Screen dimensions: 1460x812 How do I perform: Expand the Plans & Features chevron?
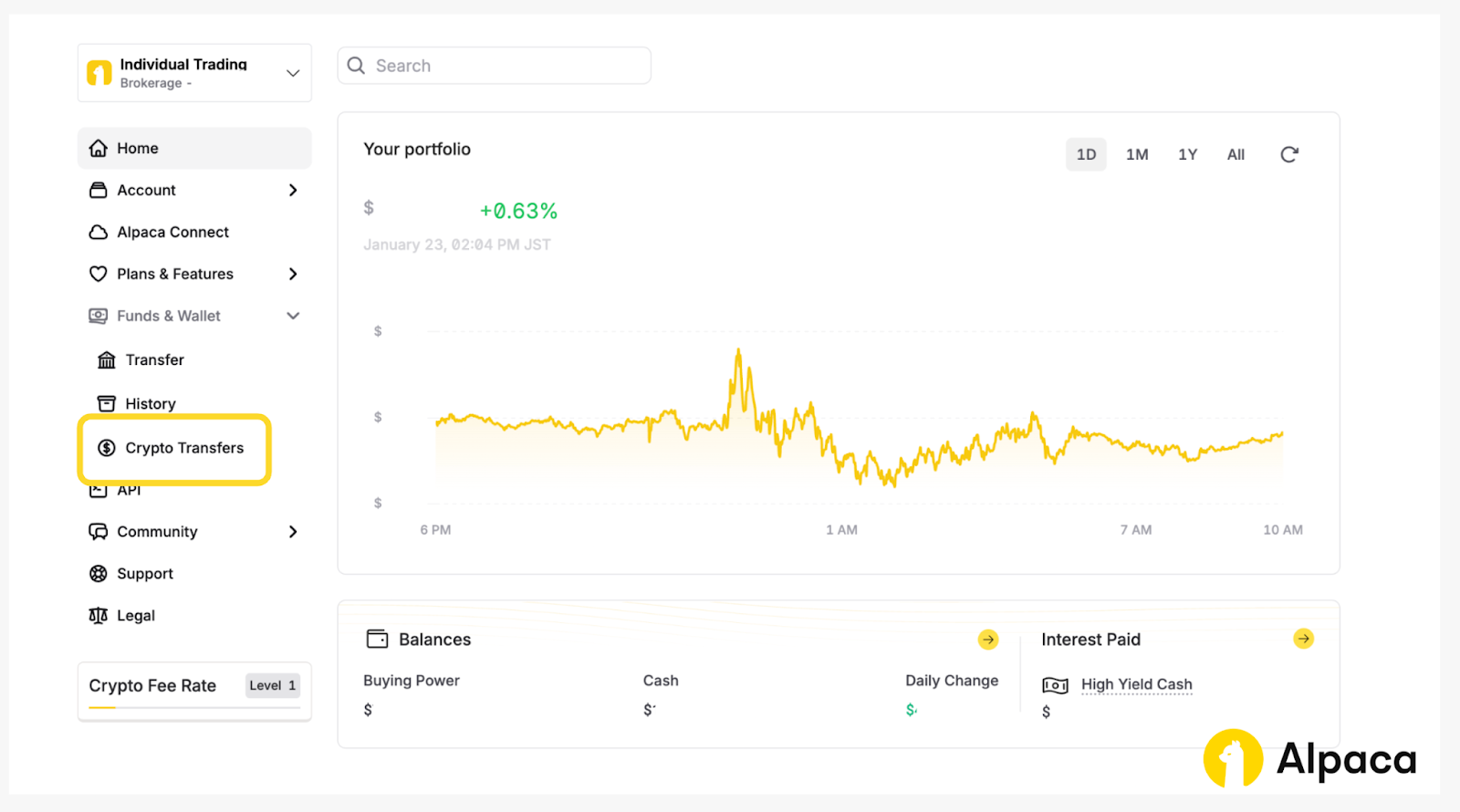(293, 275)
